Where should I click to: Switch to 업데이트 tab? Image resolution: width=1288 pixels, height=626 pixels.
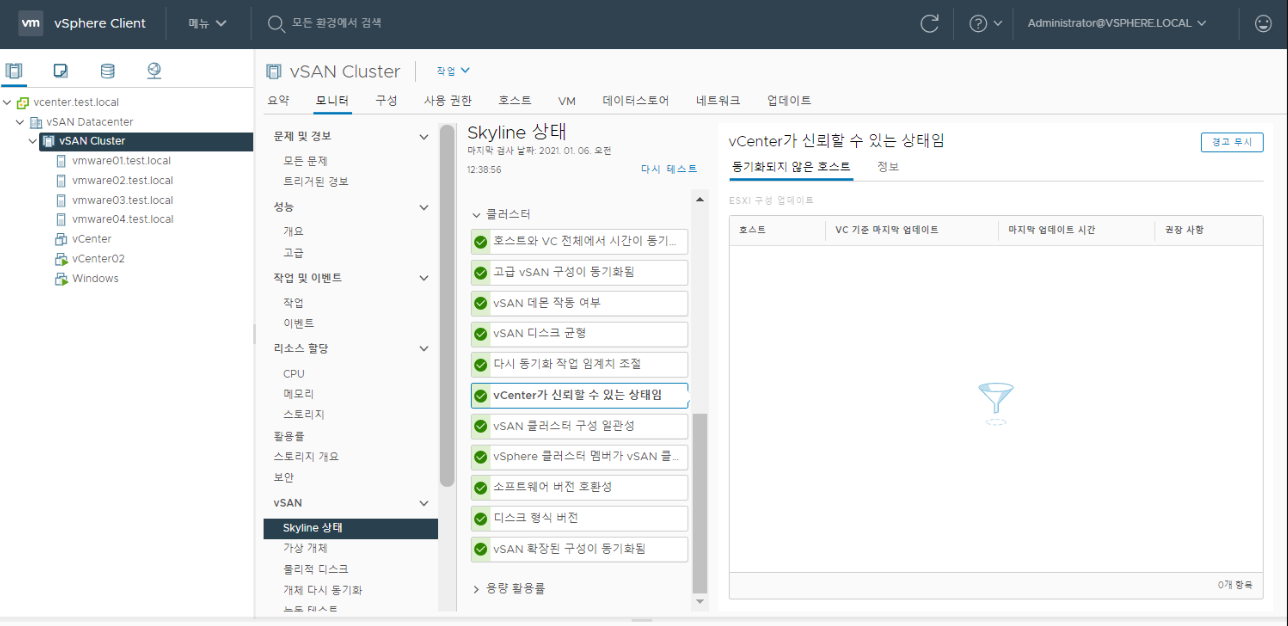pos(789,101)
